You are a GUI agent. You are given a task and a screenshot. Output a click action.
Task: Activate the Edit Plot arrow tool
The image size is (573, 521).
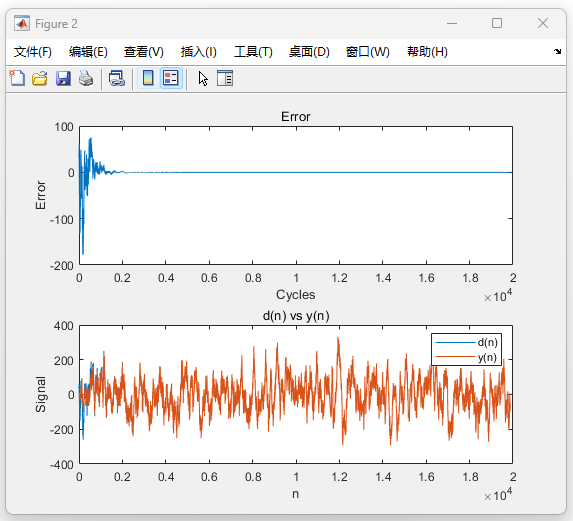click(203, 78)
